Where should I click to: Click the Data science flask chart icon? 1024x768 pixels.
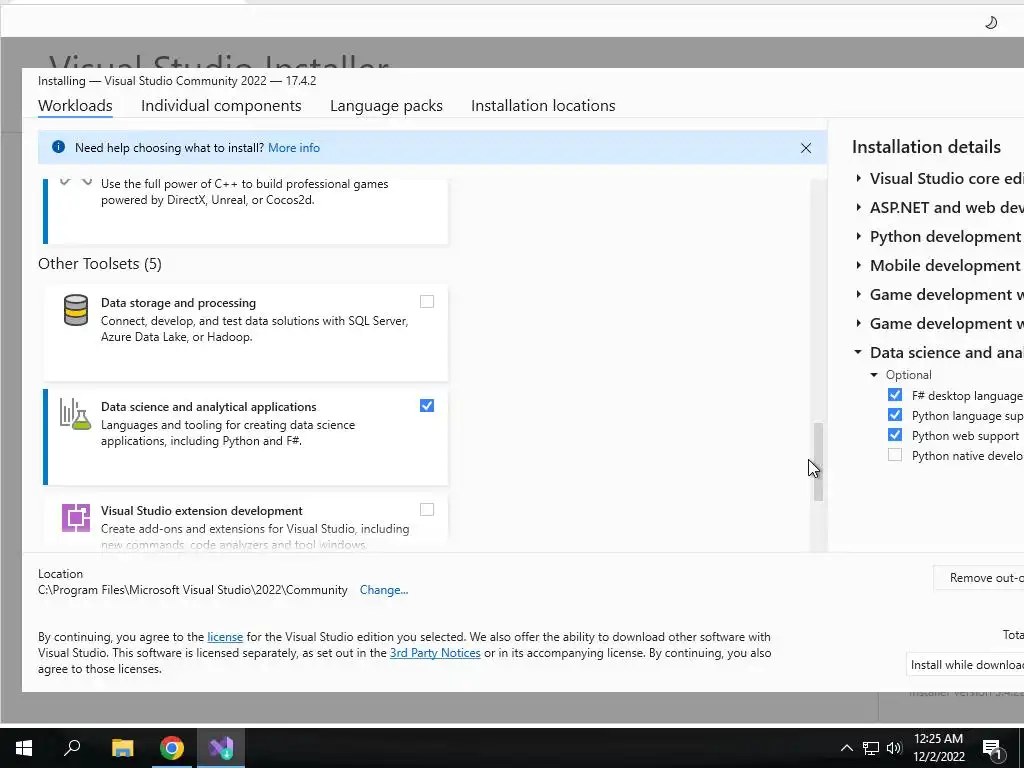click(x=76, y=414)
